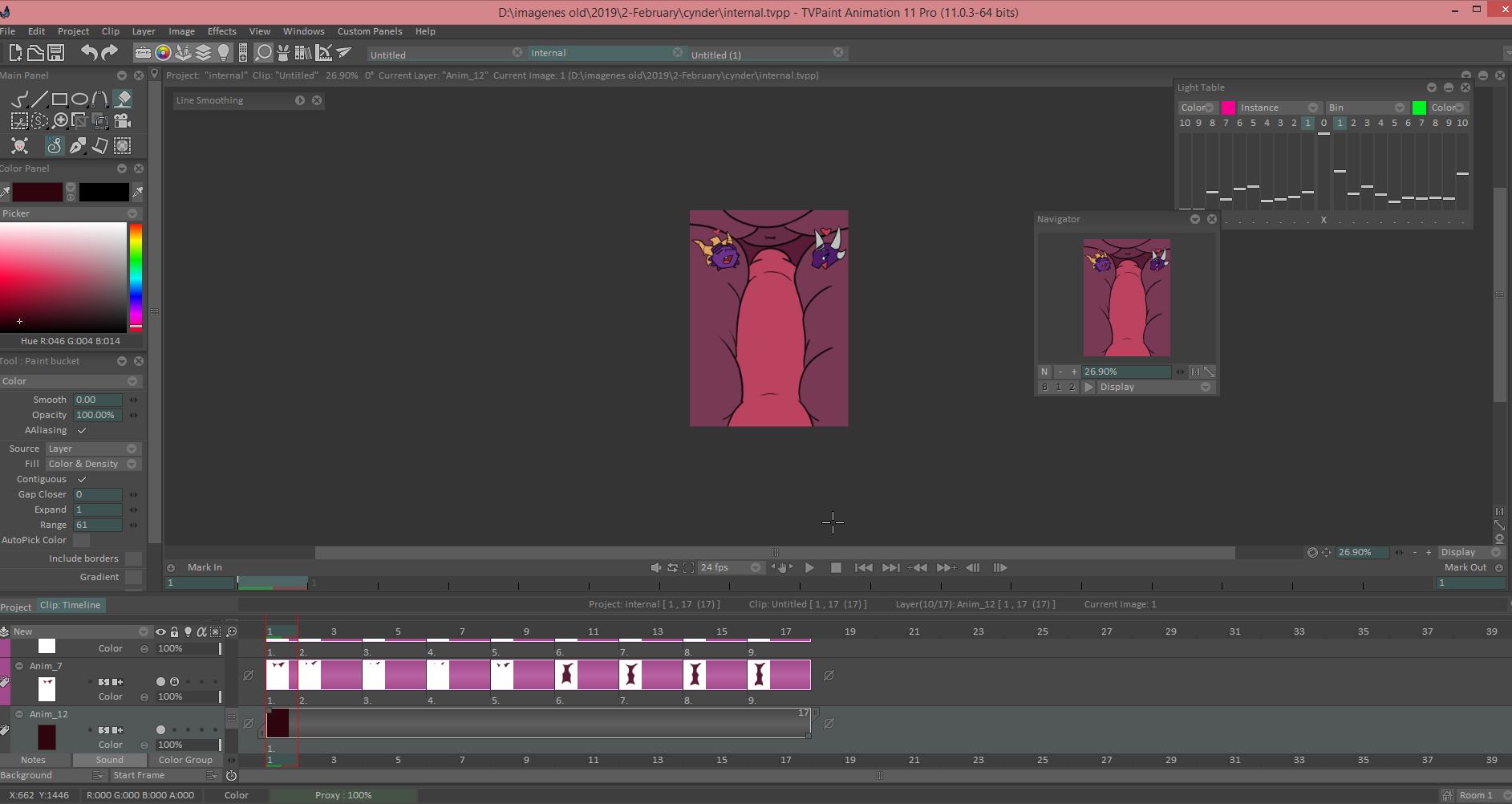
Task: Switch to the Untitled (1) project tab
Action: [x=716, y=55]
